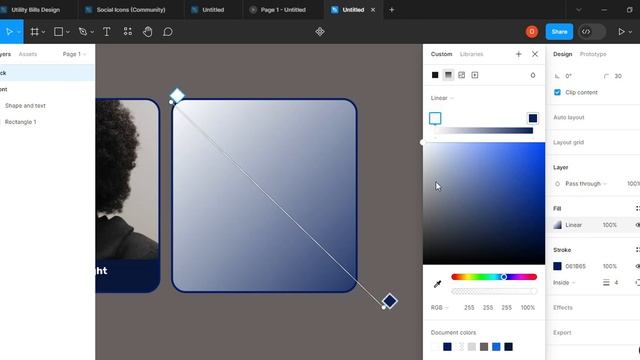Viewport: 640px width, 360px height.
Task: Select the Shape and text layer
Action: tap(25, 105)
